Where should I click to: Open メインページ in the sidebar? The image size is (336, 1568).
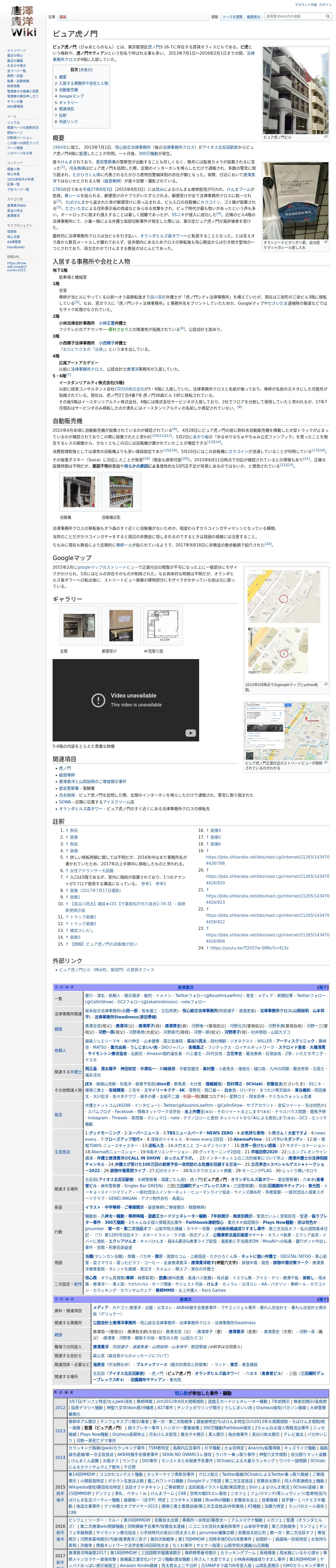(x=16, y=50)
